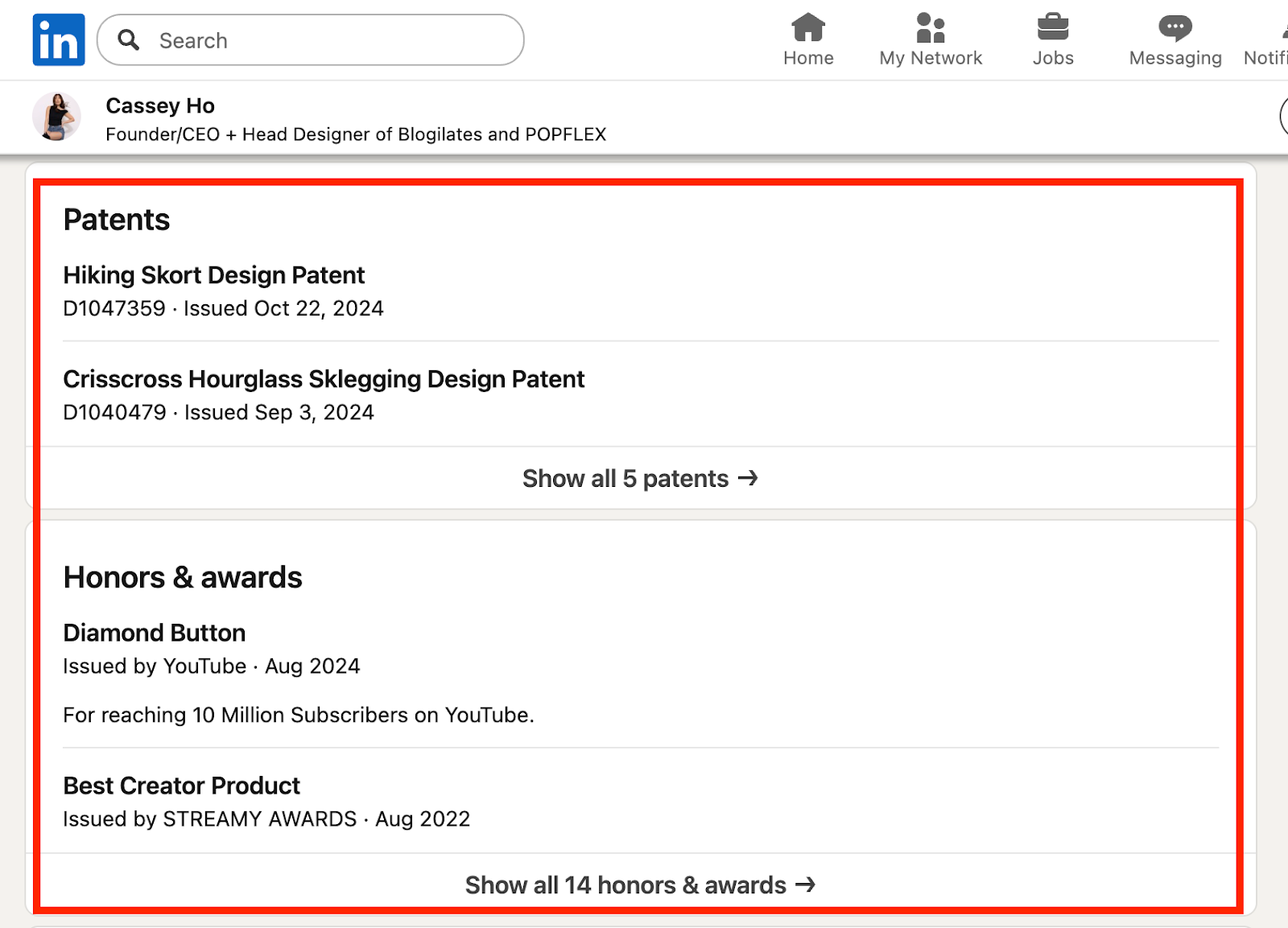Click the Honors & awards section heading
Image resolution: width=1288 pixels, height=928 pixels.
pyautogui.click(x=183, y=577)
